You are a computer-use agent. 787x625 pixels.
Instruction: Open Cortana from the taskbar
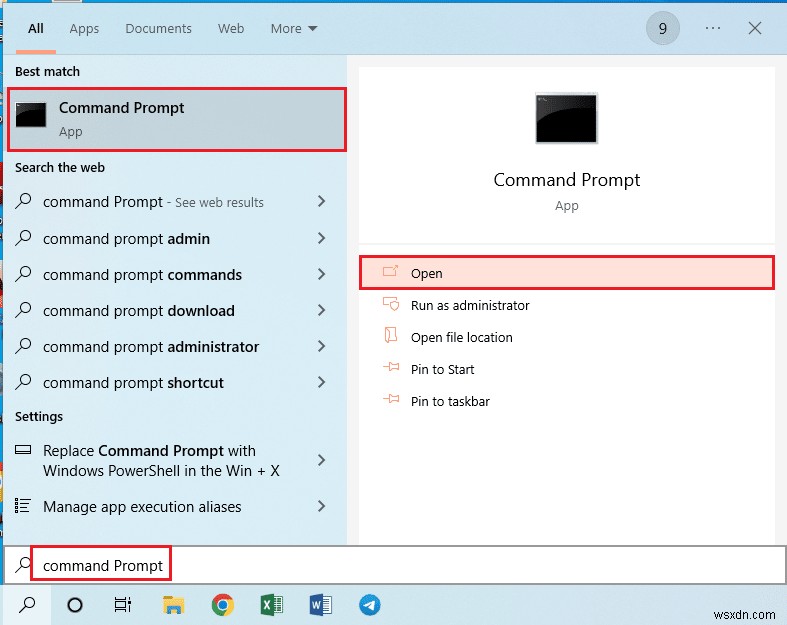coord(75,605)
